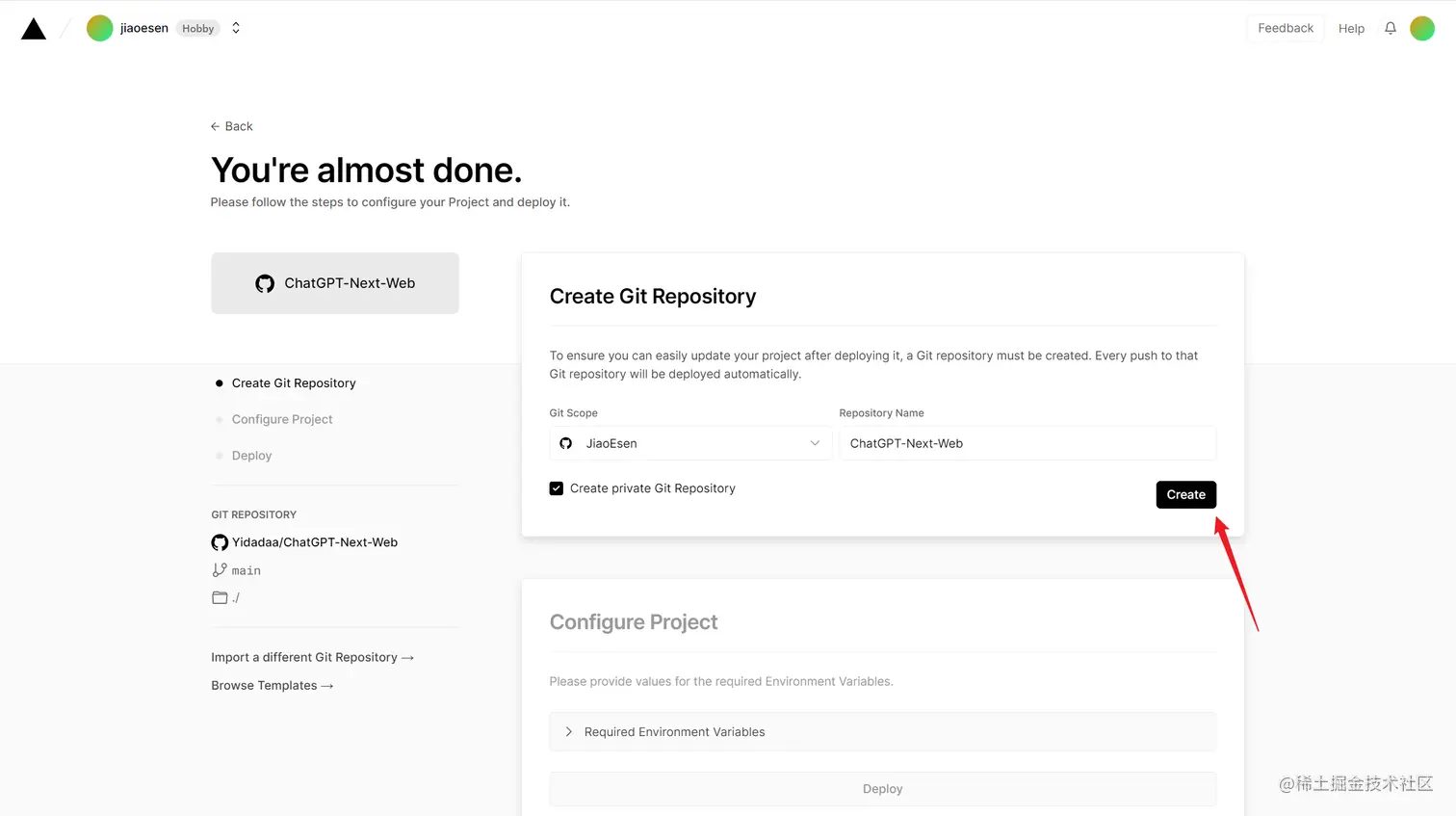Open the Help link
Screen dimensions: 1456x816
(1351, 29)
